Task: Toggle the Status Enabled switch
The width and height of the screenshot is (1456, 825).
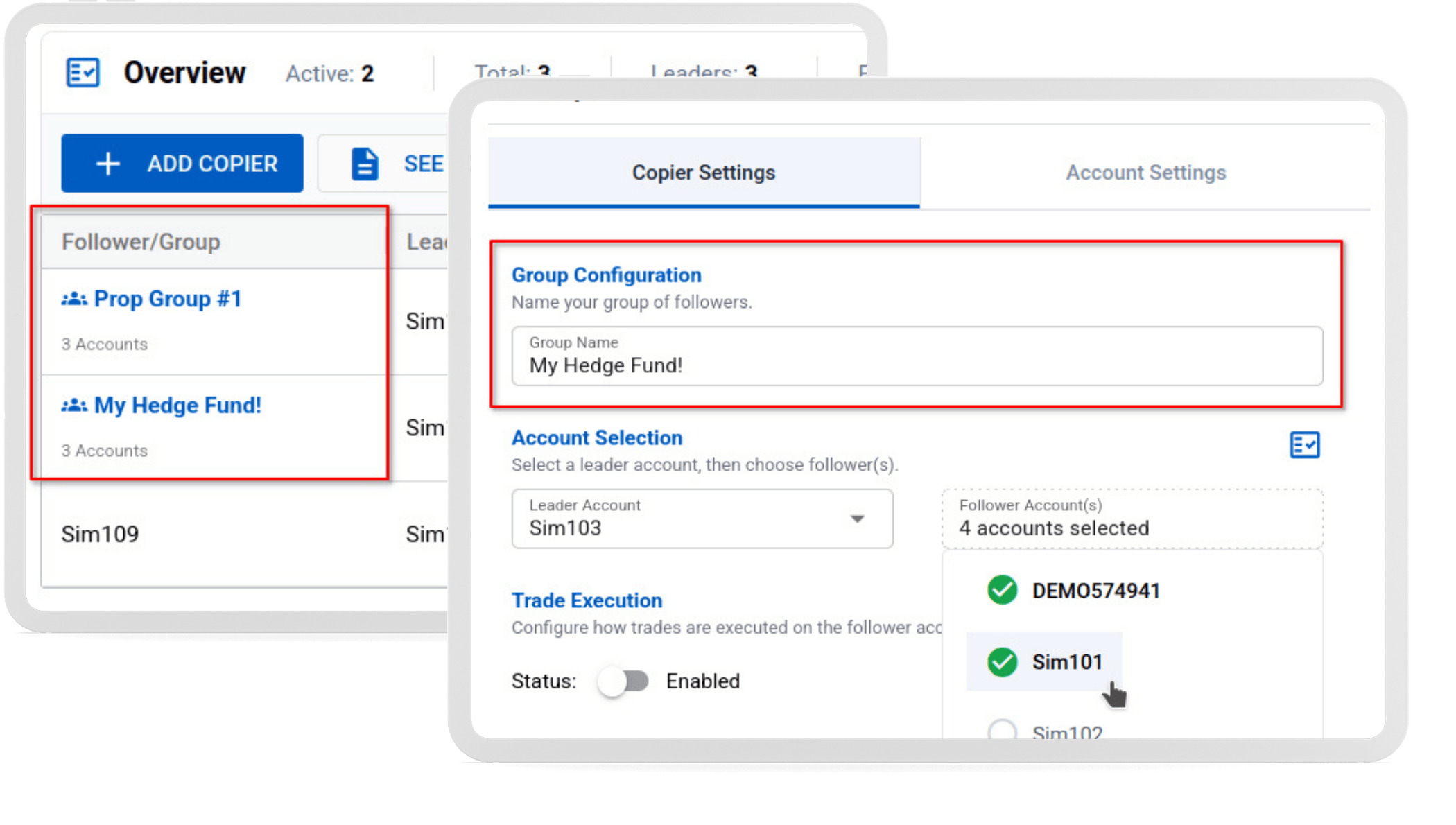Action: coord(623,681)
